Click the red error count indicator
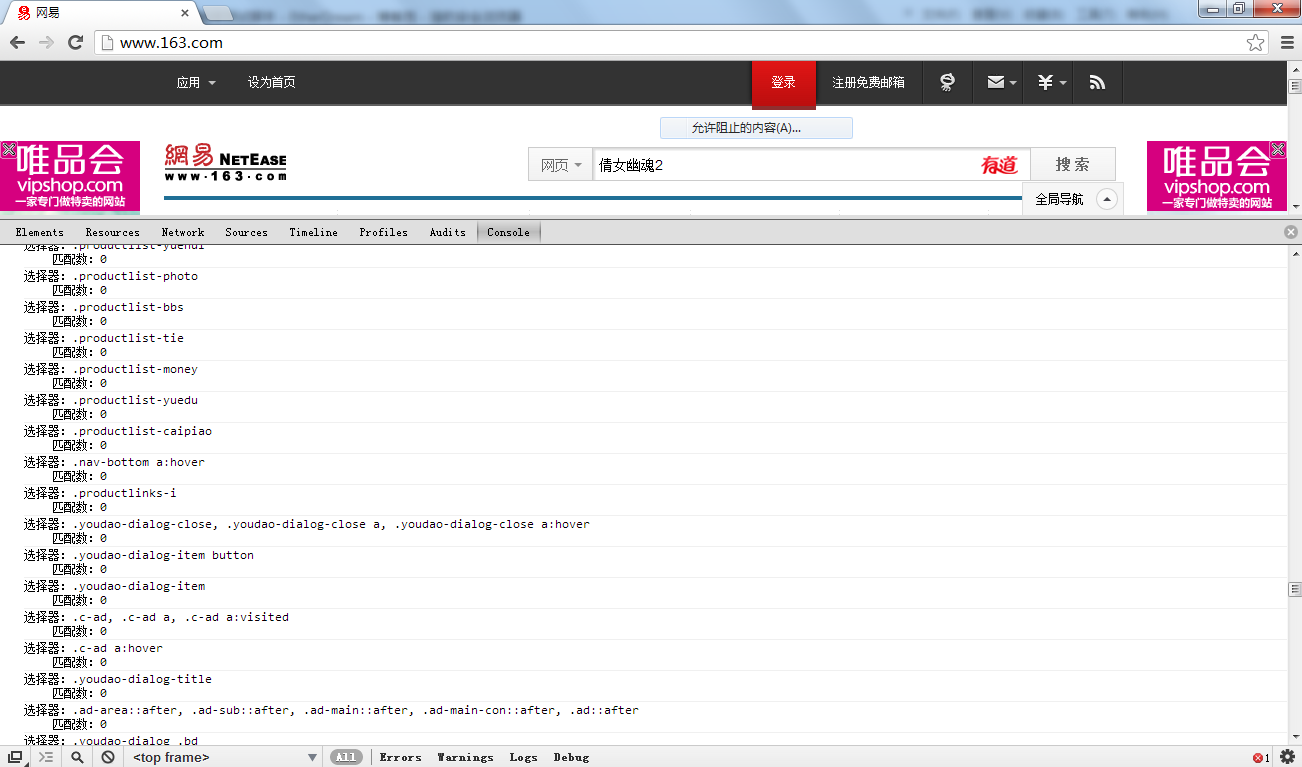 1260,758
